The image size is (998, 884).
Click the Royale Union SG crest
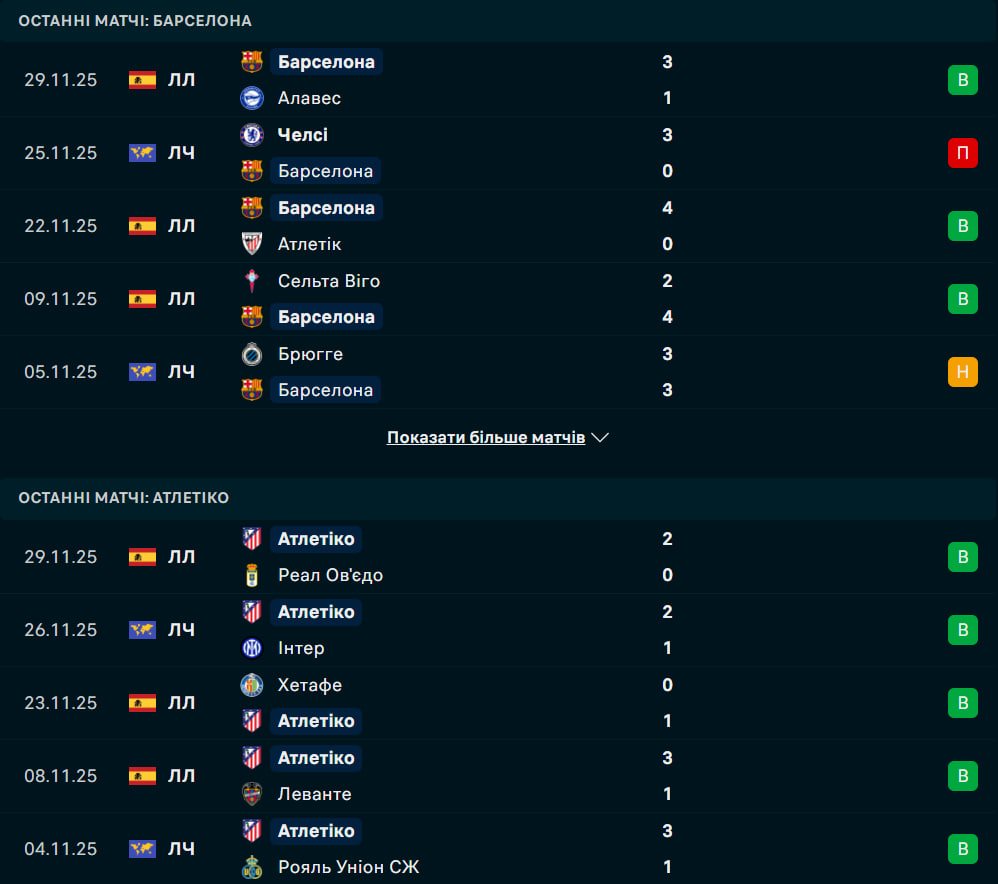(x=251, y=867)
